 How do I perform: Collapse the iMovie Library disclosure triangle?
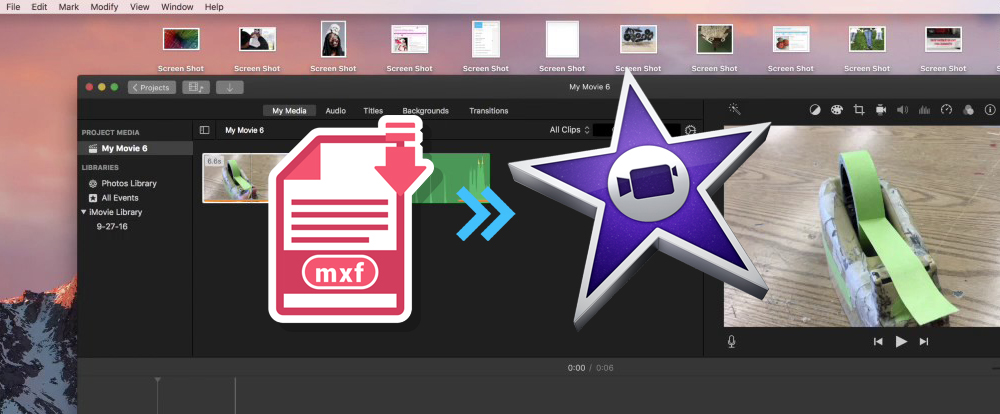click(x=84, y=212)
